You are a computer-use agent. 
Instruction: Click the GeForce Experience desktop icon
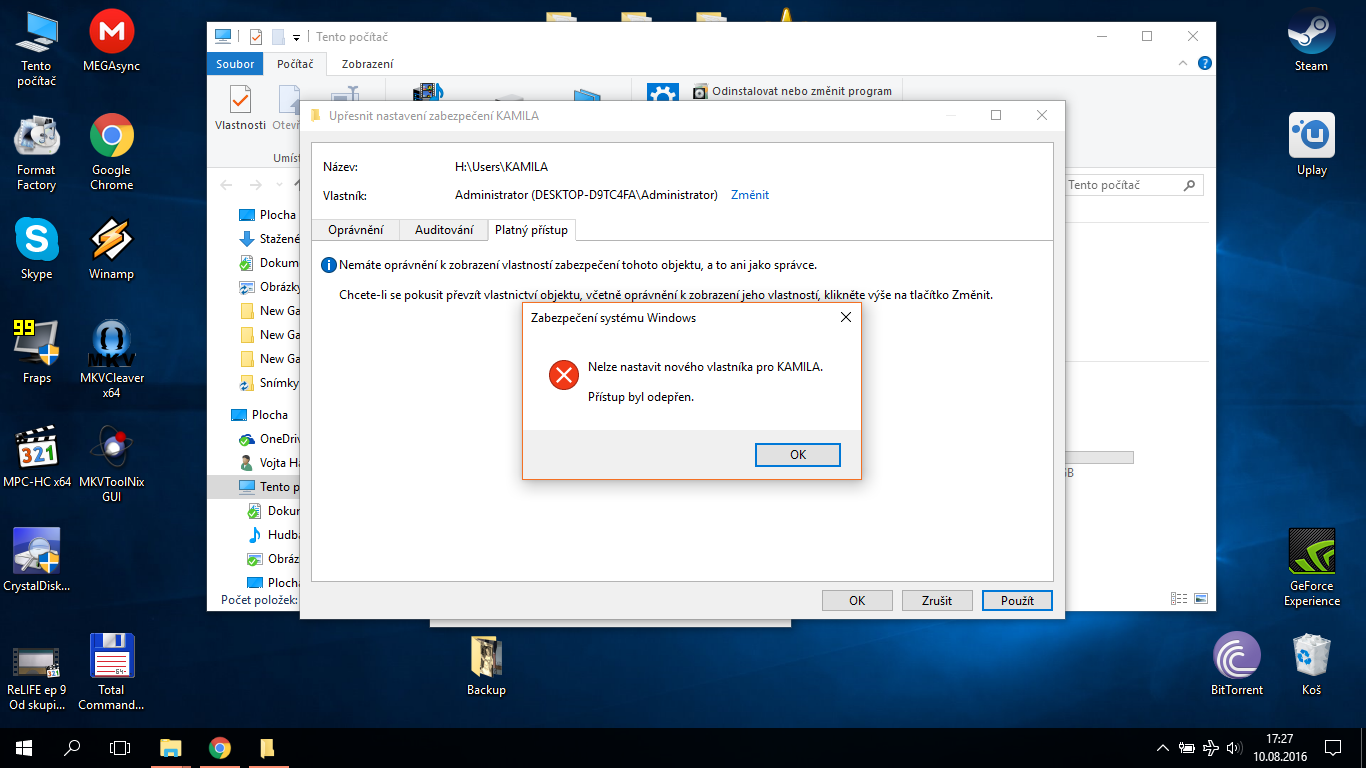[x=1312, y=568]
